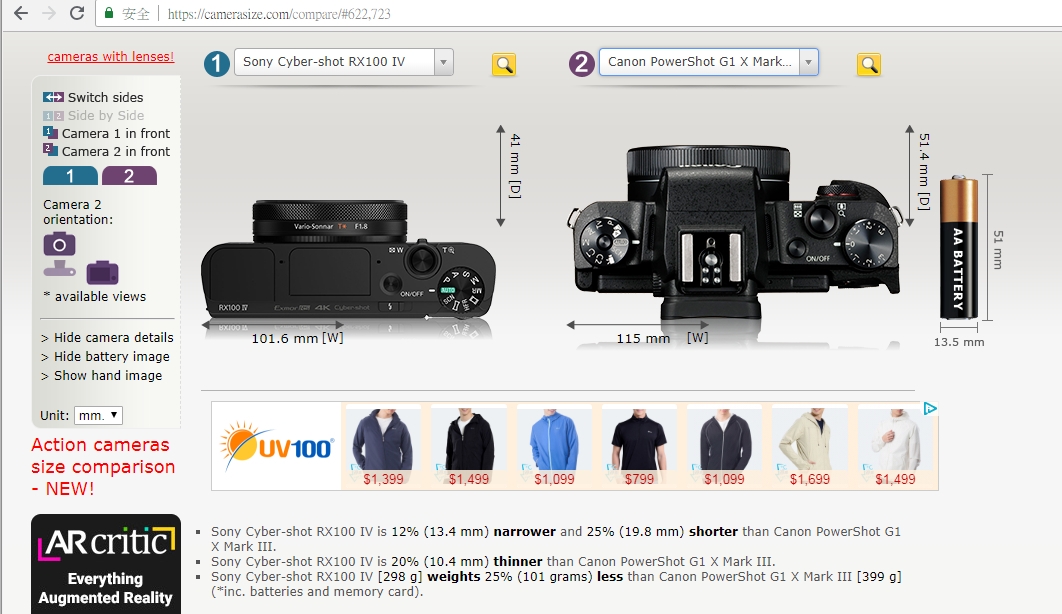The height and width of the screenshot is (614, 1062).
Task: Open the $1,499 black jacket ad item
Action: pos(469,446)
